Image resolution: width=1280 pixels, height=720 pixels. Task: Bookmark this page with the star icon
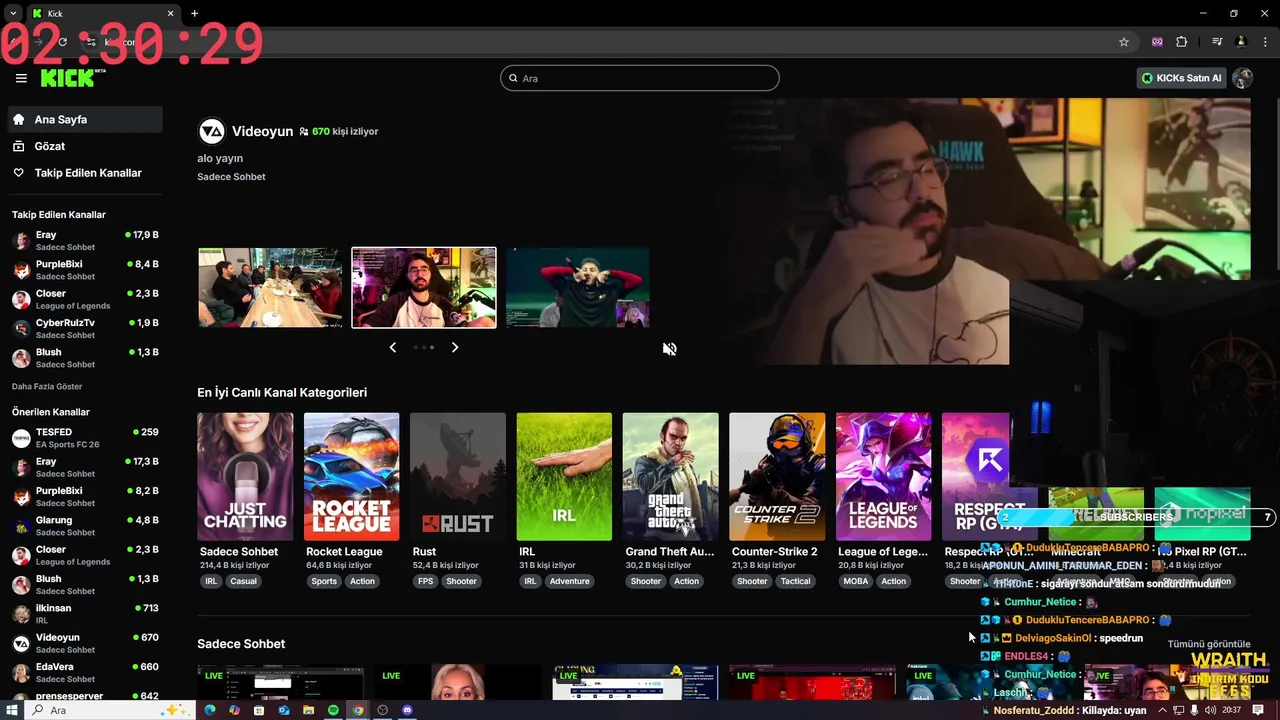point(1124,42)
